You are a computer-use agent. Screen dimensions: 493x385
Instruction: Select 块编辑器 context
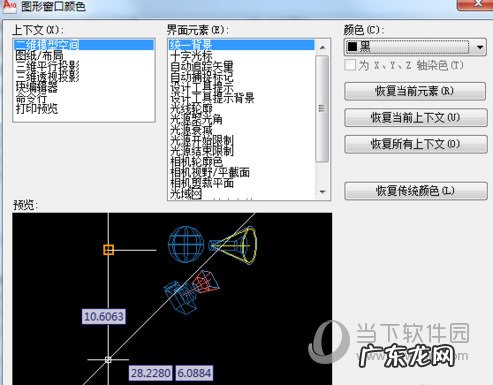click(x=84, y=87)
